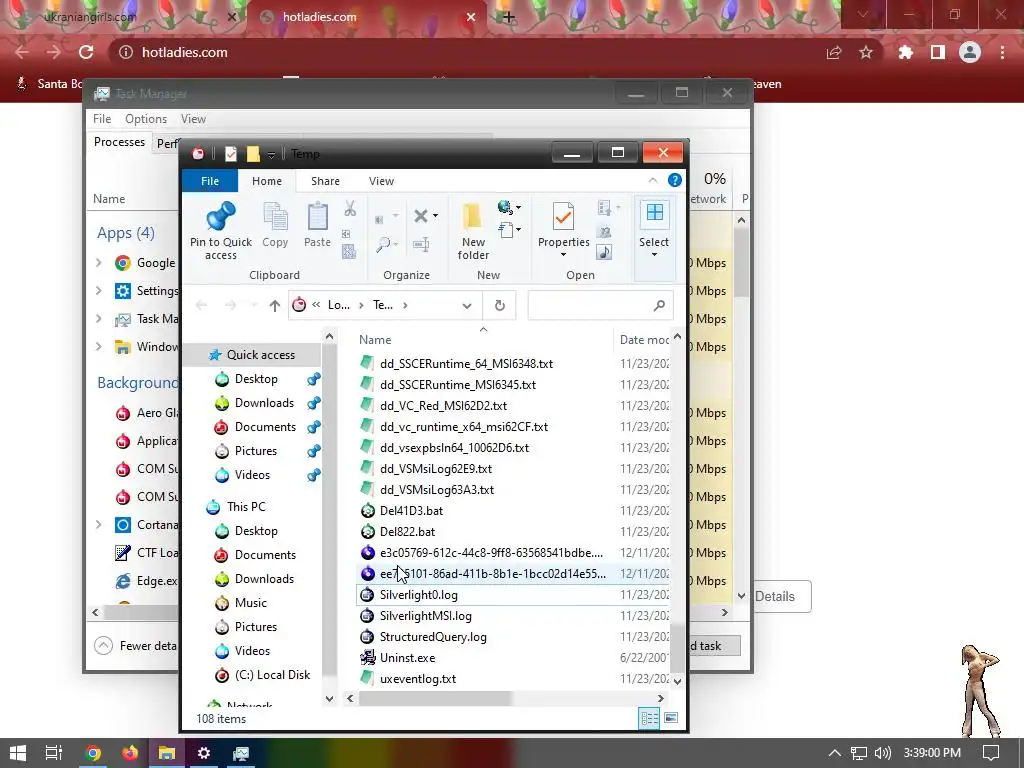Open the File ribbon tab
Image resolution: width=1024 pixels, height=768 pixels.
pyautogui.click(x=210, y=181)
